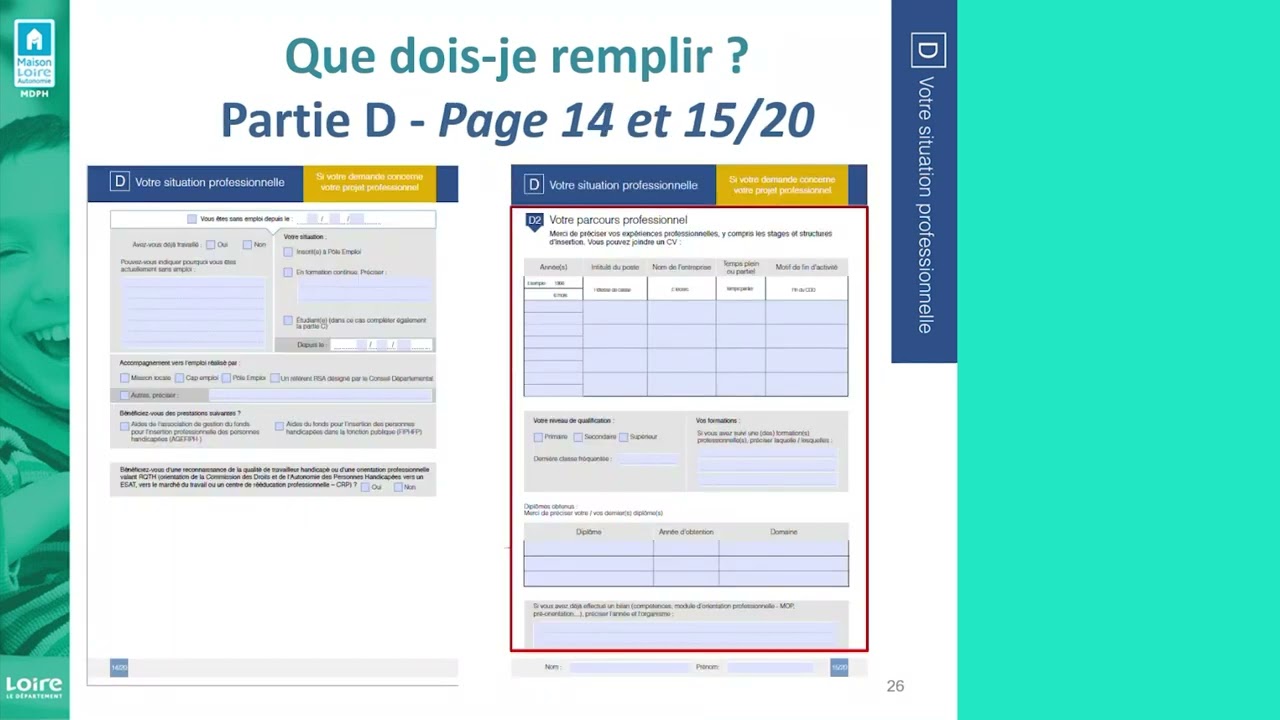The height and width of the screenshot is (720, 1280).
Task: Click the 'Nom' field at page bottom
Action: (630, 667)
